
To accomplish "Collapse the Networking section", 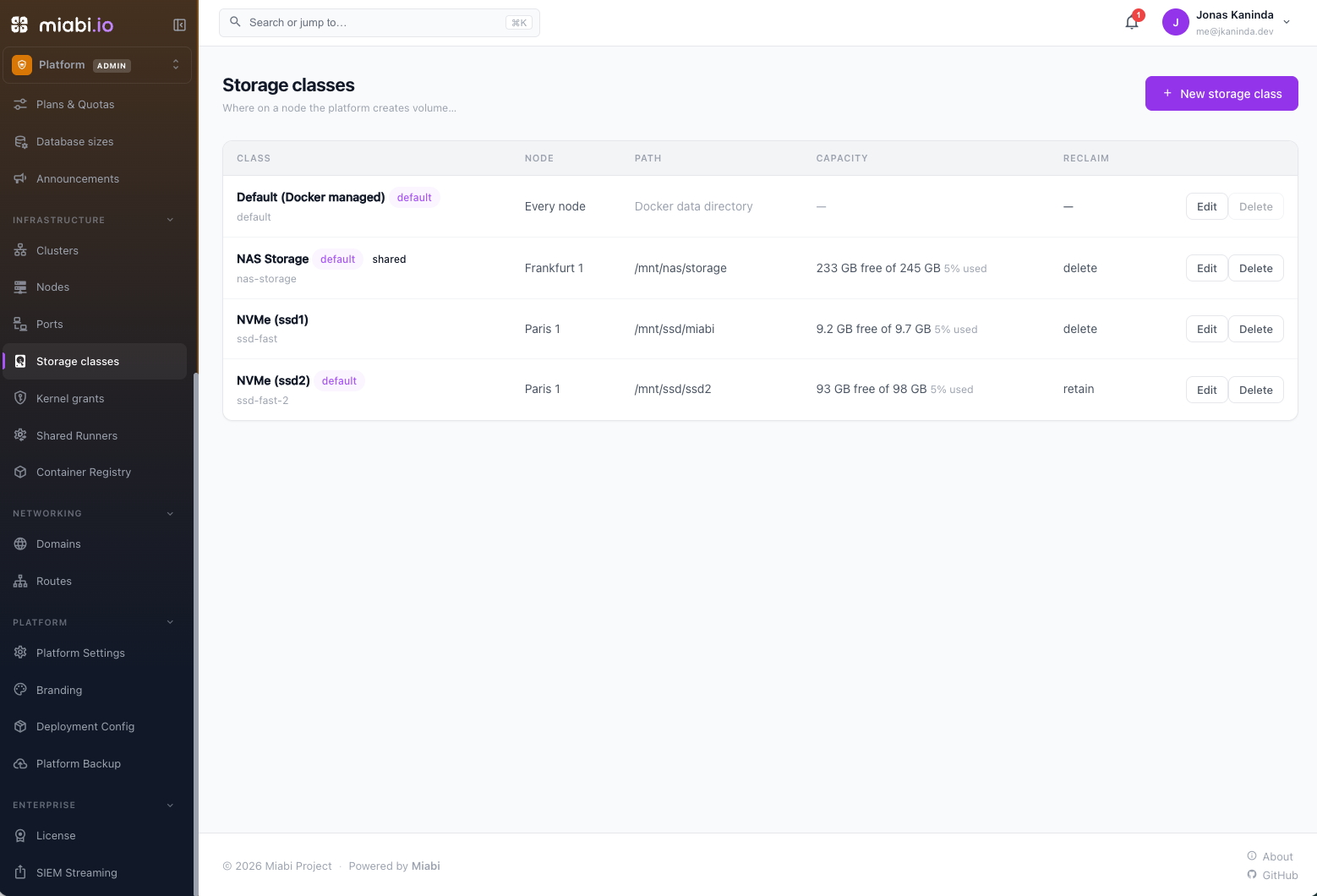I will coord(170,513).
